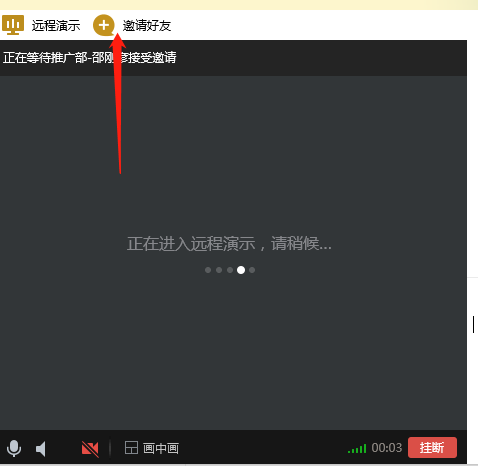478x466 pixels.
Task: Click the 00:03 call timer
Action: (387, 448)
